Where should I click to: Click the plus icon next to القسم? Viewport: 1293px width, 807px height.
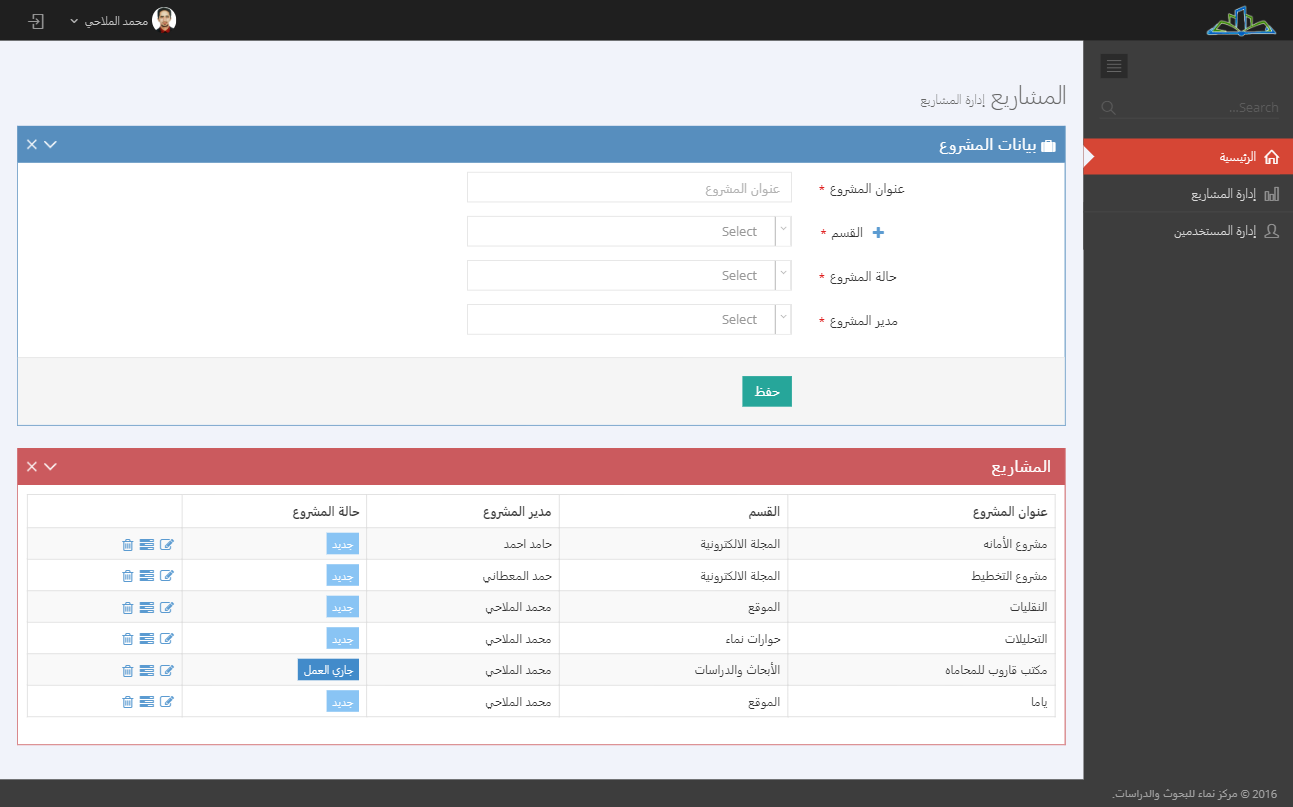(879, 232)
